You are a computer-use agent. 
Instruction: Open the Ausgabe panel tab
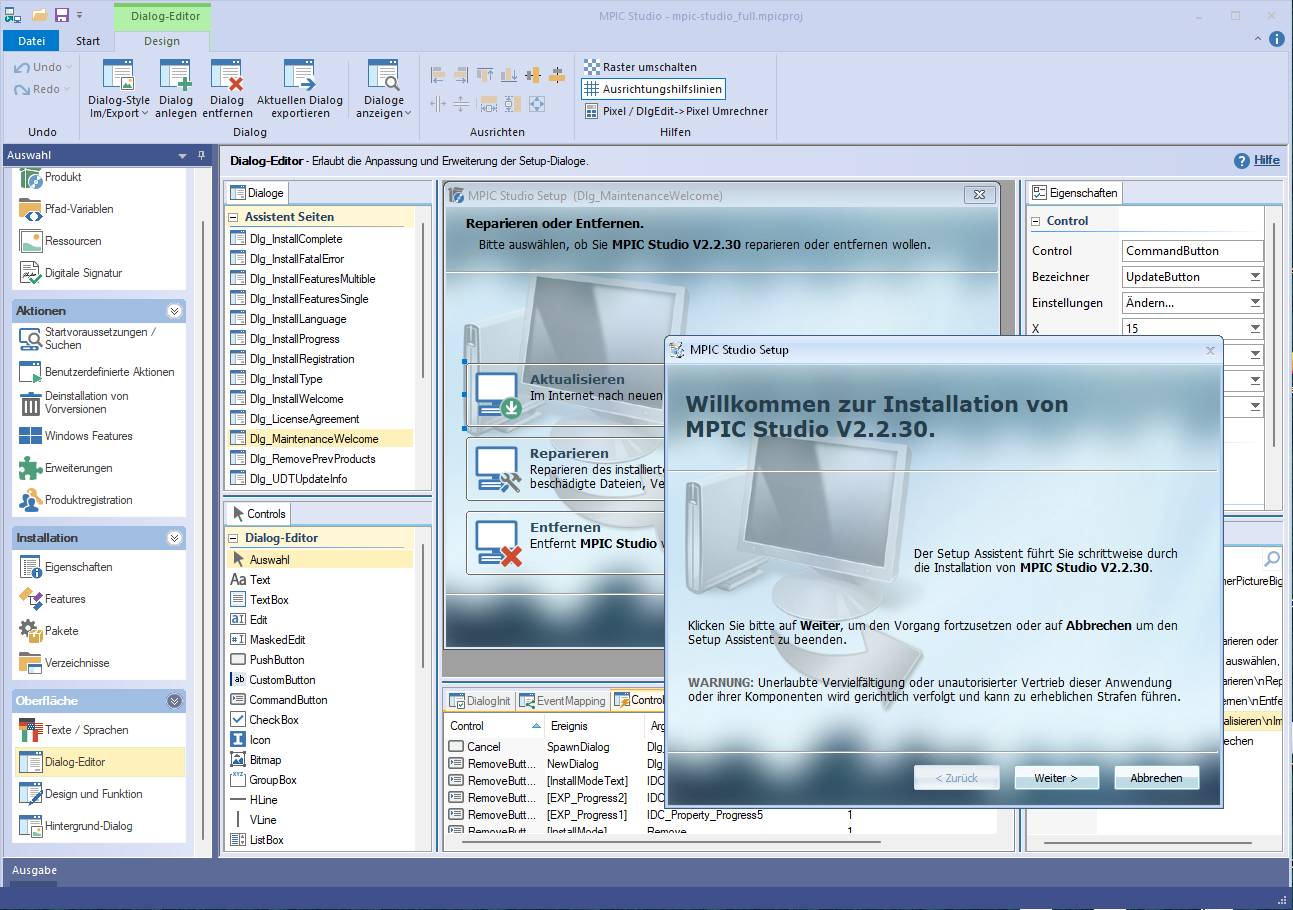[34, 871]
